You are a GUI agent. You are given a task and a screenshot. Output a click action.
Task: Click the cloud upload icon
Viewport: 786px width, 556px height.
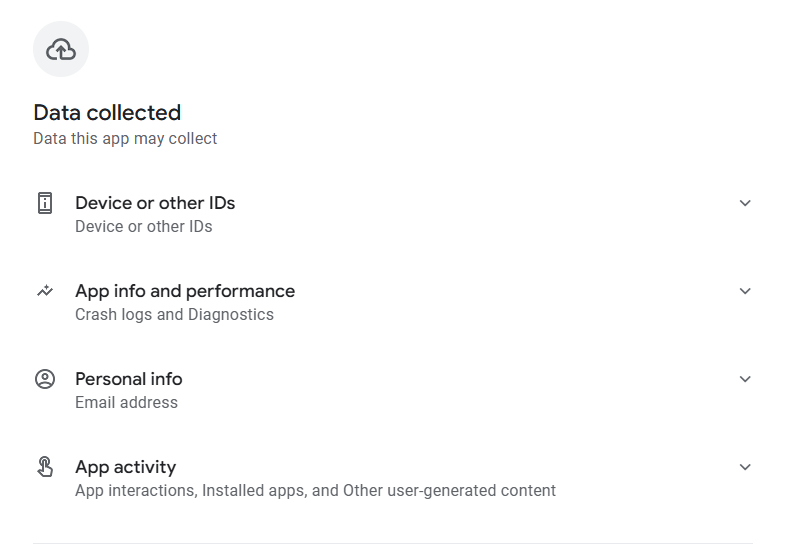[x=61, y=49]
